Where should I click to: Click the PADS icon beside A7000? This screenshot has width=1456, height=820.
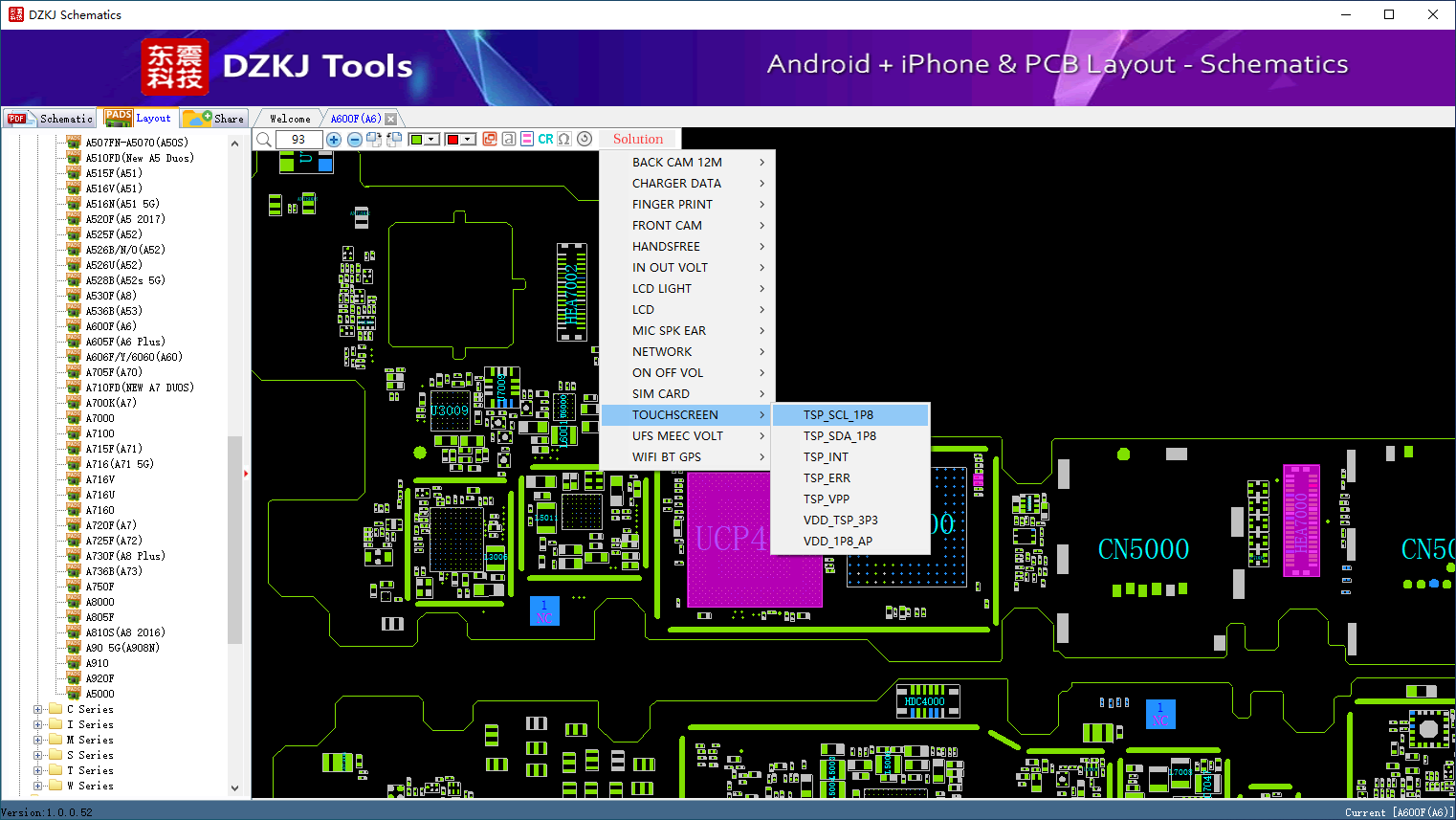[x=74, y=418]
